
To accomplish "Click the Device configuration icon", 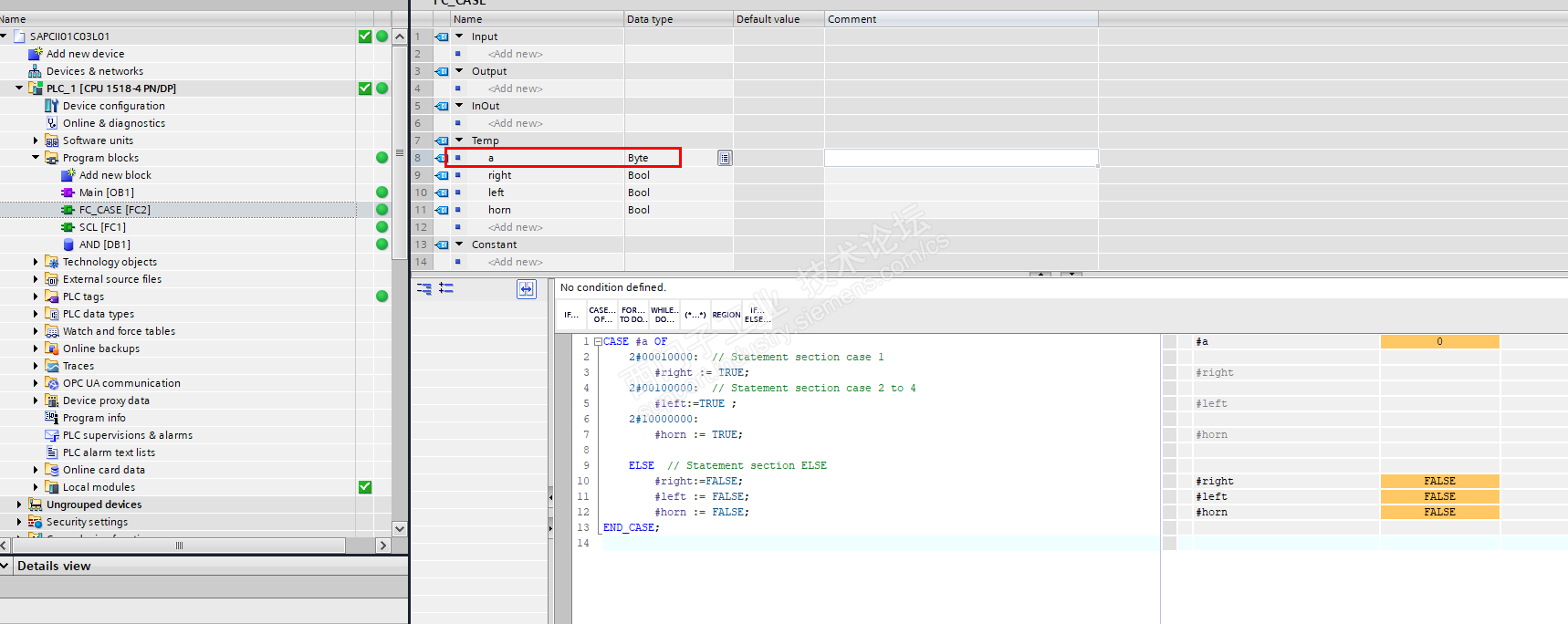I will (x=52, y=106).
